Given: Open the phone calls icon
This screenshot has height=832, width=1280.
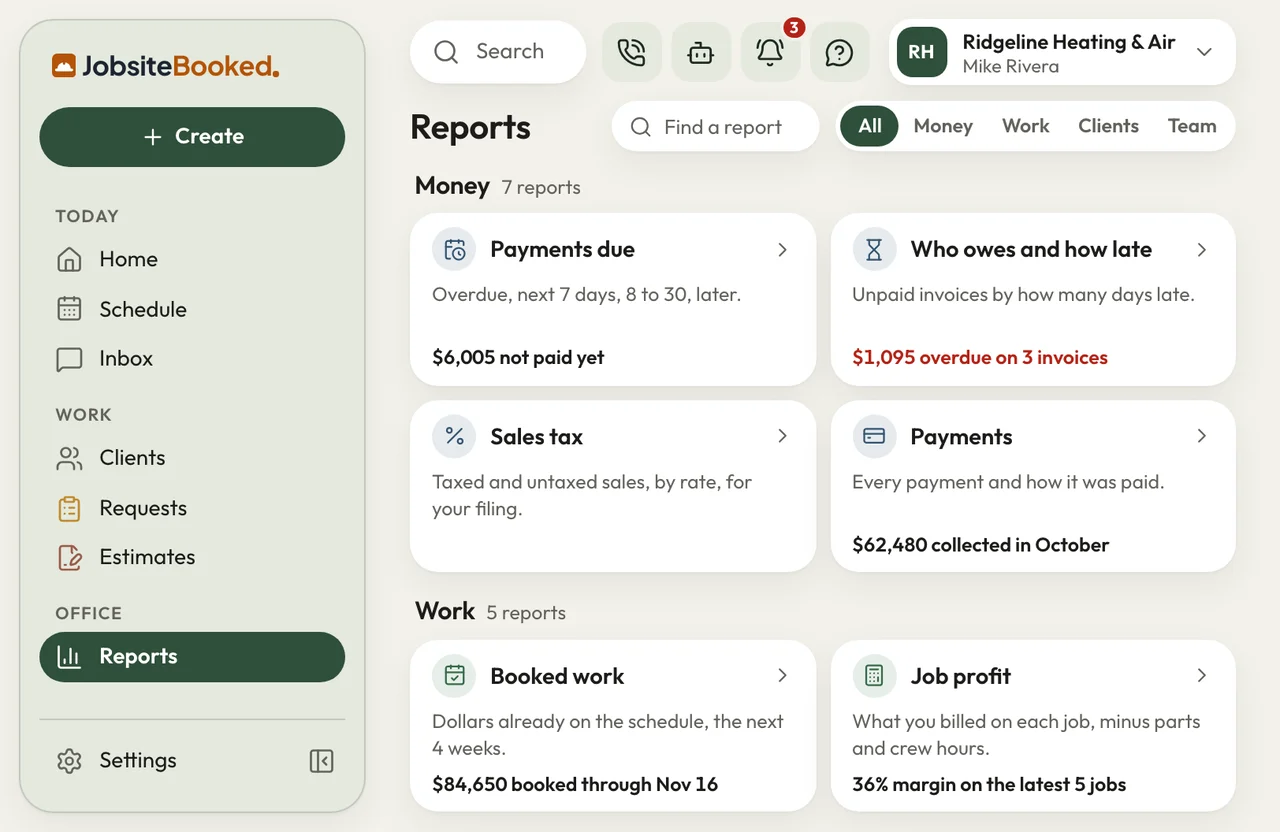Looking at the screenshot, I should [632, 52].
